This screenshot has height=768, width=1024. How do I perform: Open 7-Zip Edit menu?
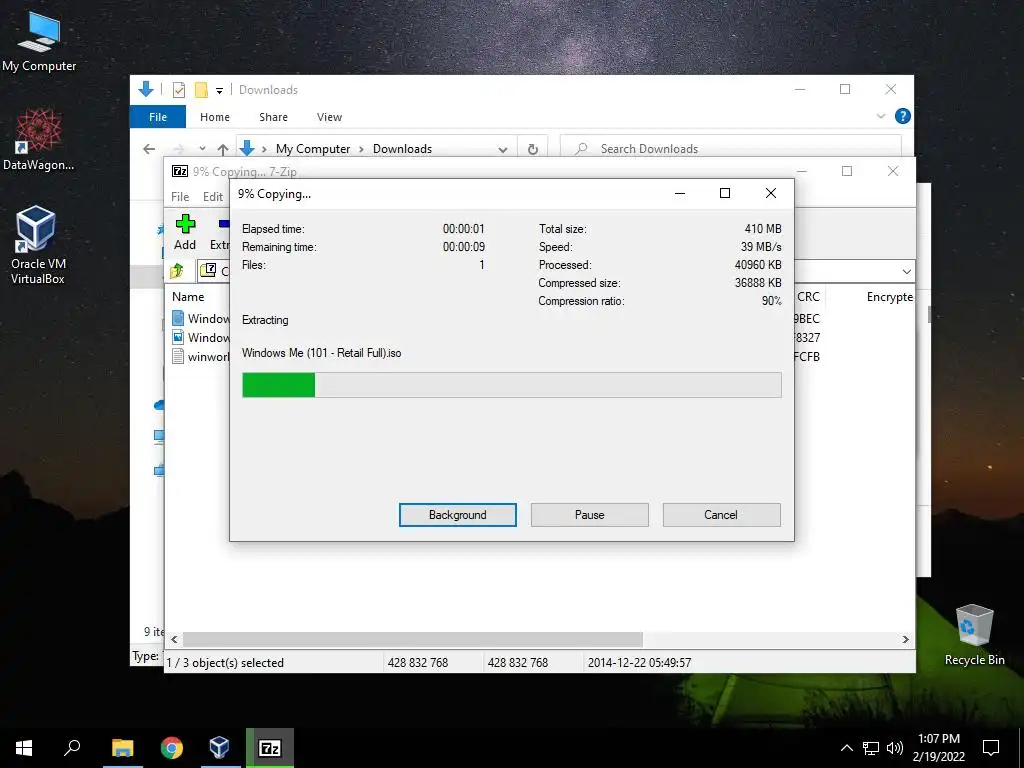[x=212, y=197]
